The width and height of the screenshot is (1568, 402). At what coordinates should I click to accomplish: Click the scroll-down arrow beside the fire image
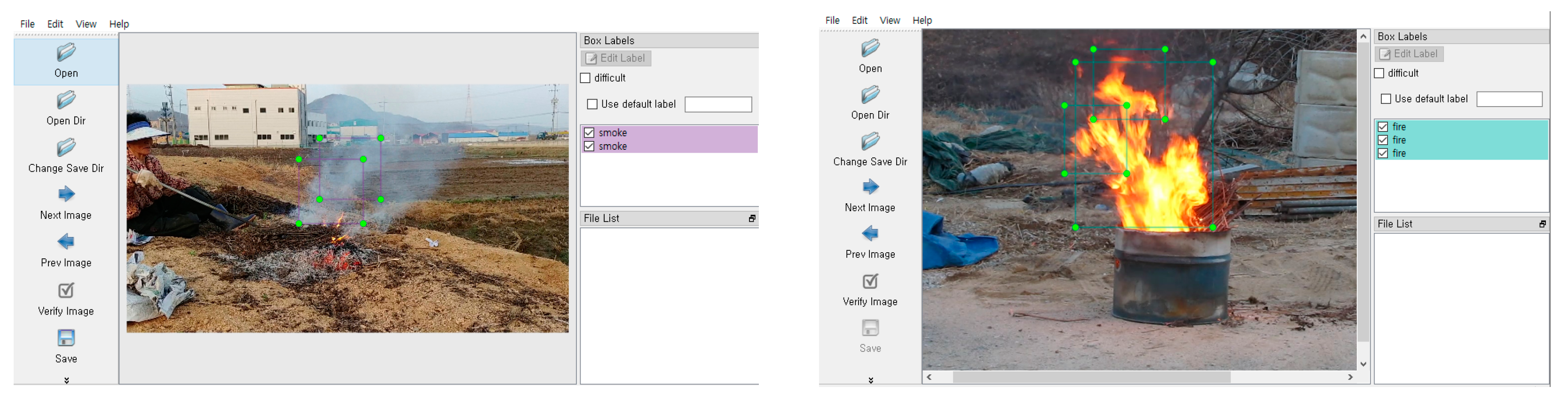(x=1363, y=364)
